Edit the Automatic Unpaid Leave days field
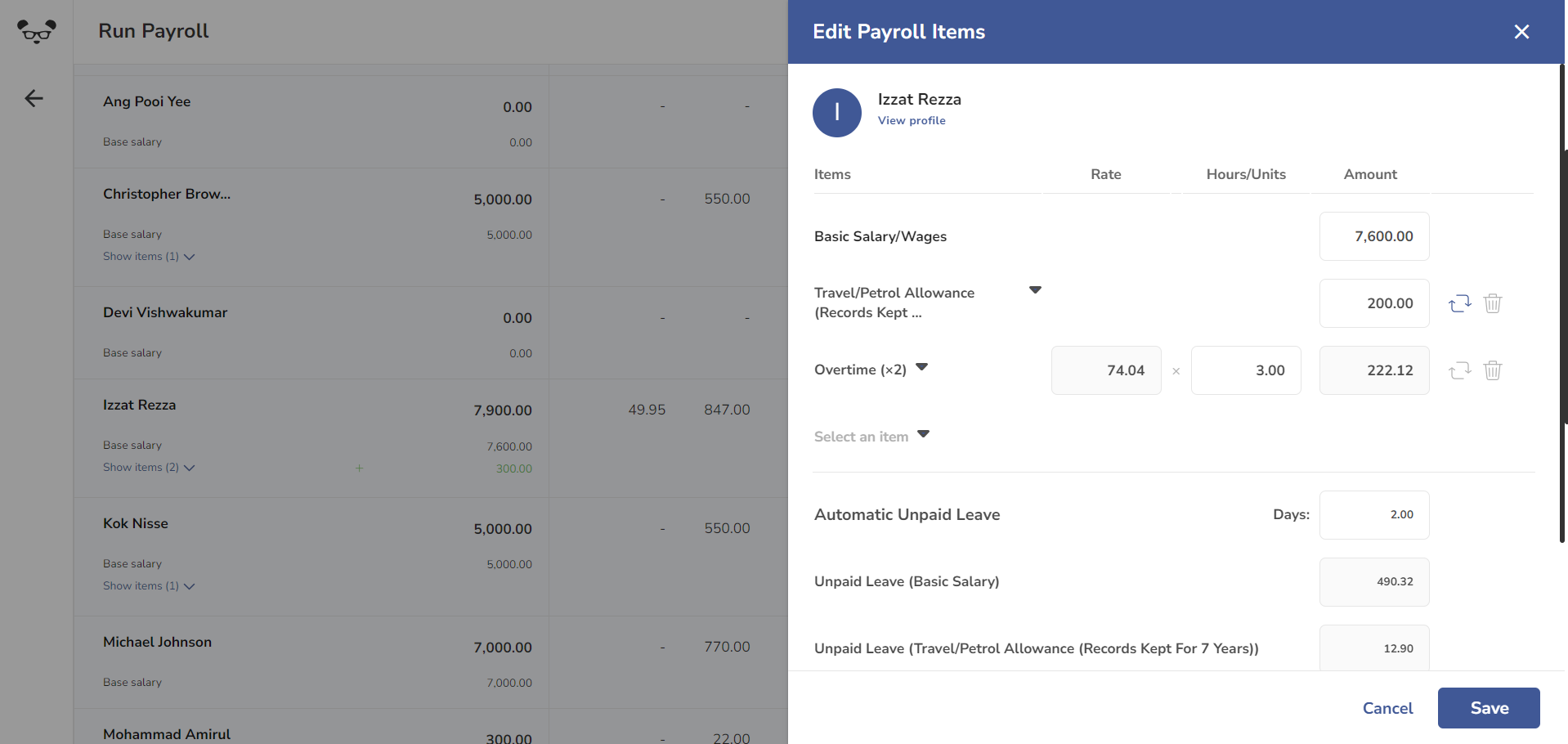 [x=1373, y=514]
